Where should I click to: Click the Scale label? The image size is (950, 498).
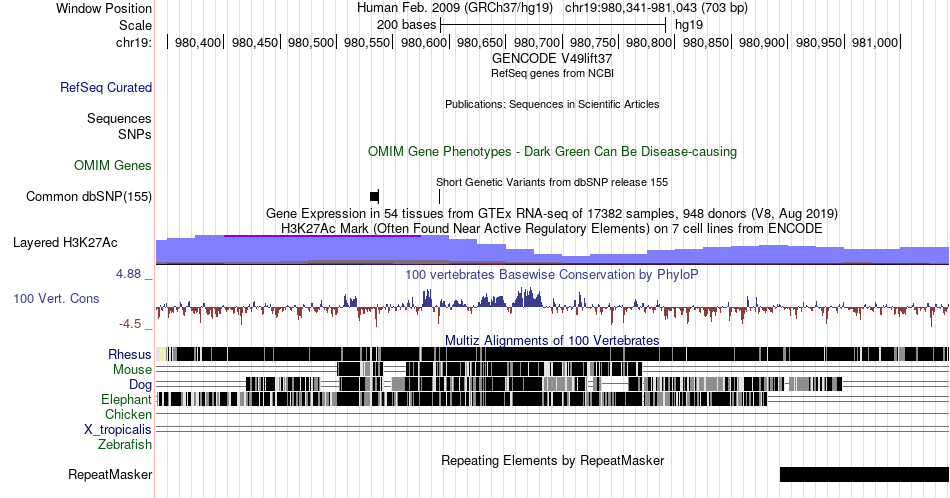click(136, 25)
